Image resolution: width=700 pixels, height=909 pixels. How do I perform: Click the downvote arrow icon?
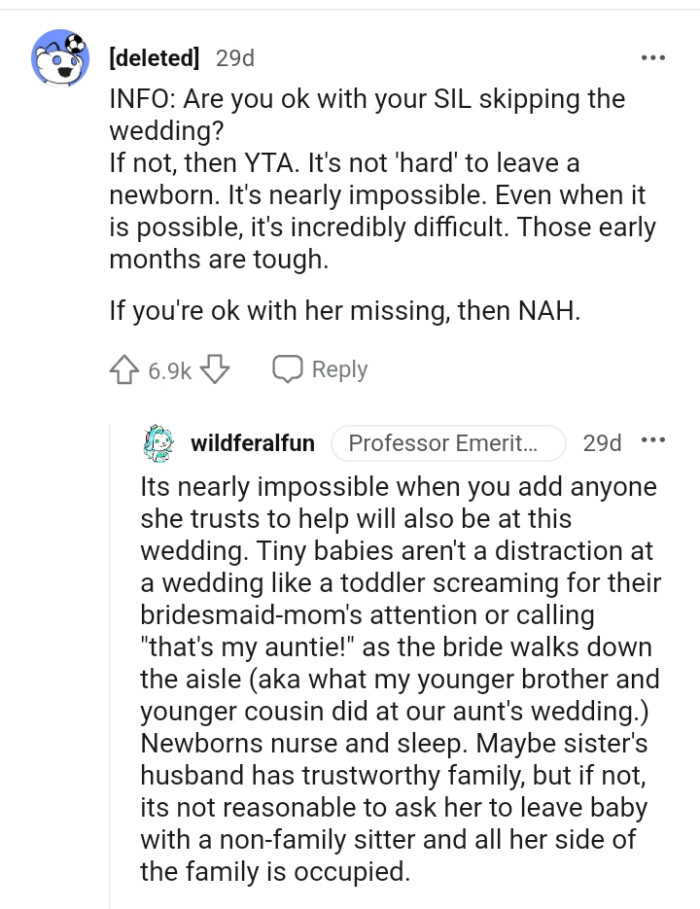(216, 369)
